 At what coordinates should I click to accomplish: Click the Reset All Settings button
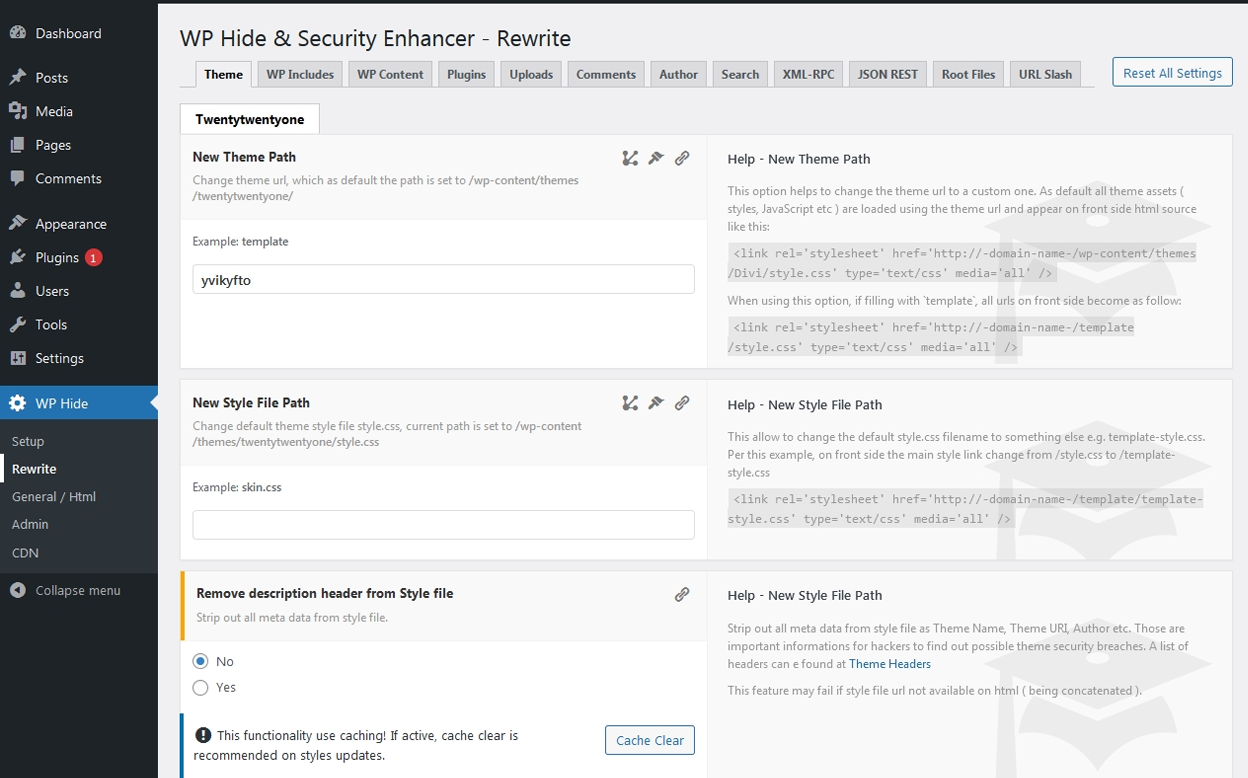tap(1172, 73)
